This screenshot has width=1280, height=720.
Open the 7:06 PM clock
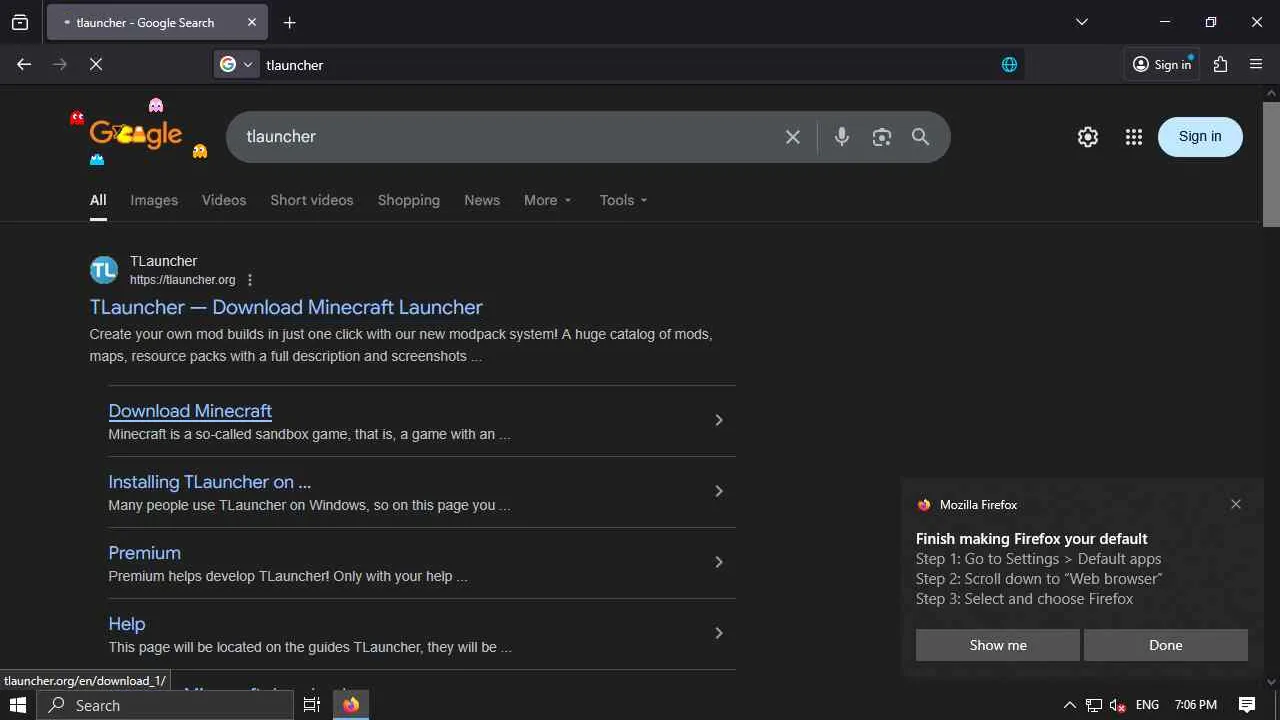click(1196, 705)
